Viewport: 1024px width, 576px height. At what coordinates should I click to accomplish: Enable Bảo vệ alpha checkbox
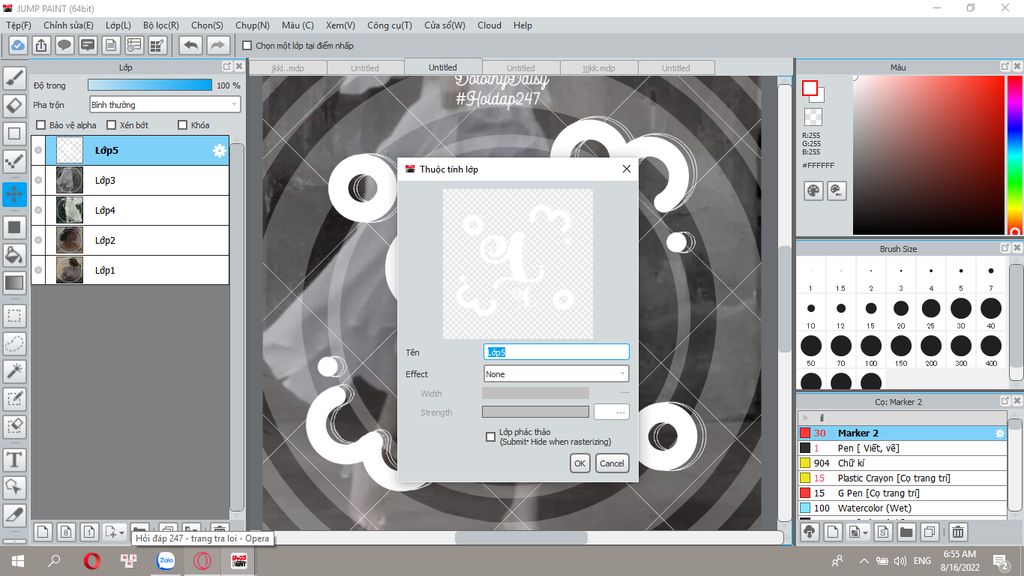click(x=41, y=125)
